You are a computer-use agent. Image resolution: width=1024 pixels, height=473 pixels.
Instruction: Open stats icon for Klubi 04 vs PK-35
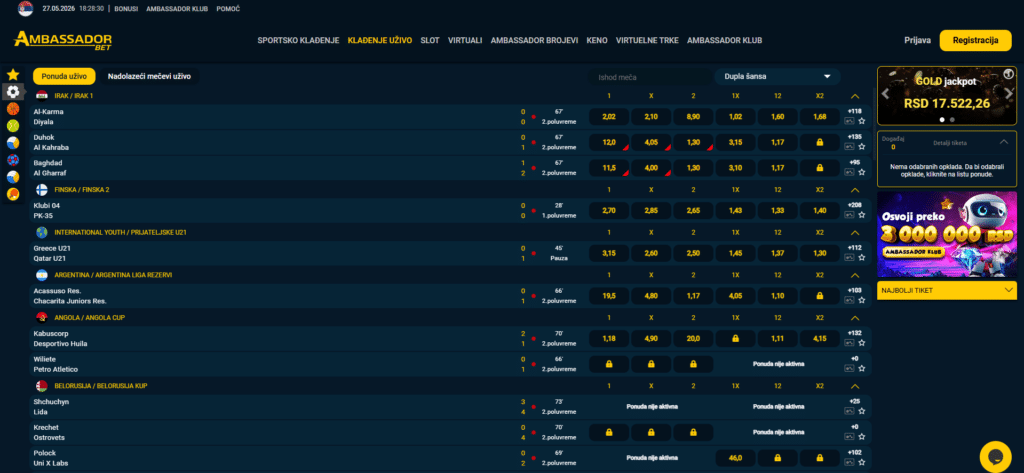click(849, 215)
